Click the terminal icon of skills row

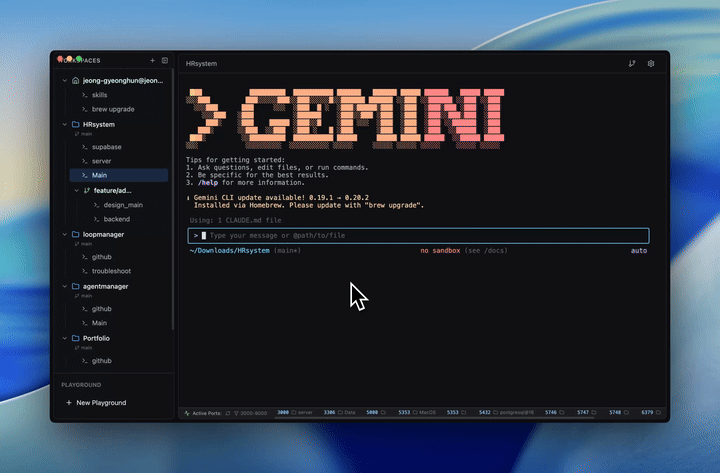(x=84, y=95)
